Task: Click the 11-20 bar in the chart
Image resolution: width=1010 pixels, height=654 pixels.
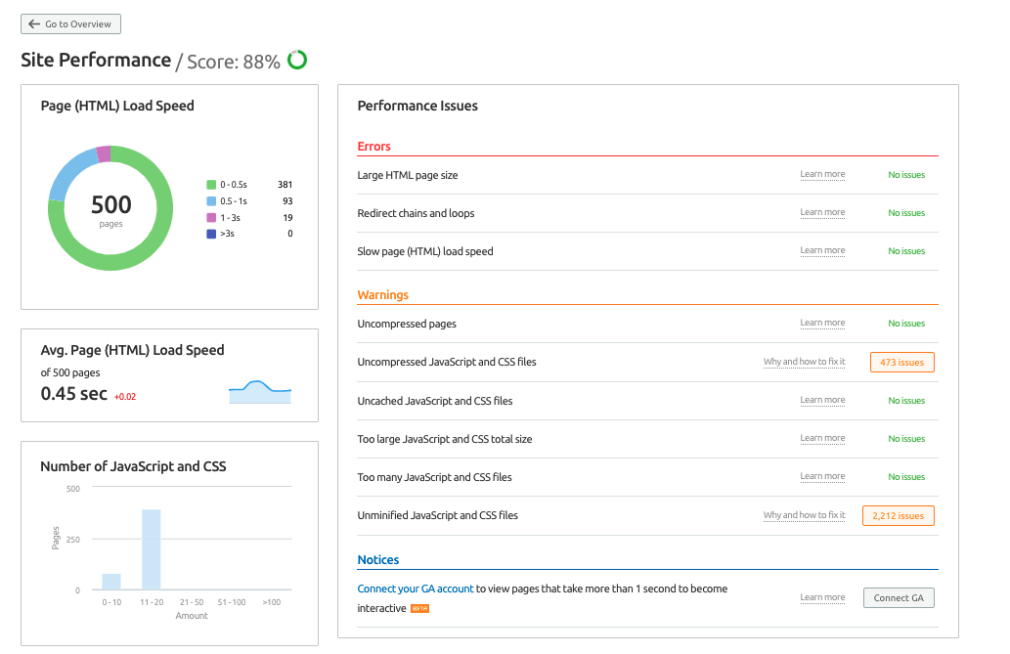Action: point(151,550)
